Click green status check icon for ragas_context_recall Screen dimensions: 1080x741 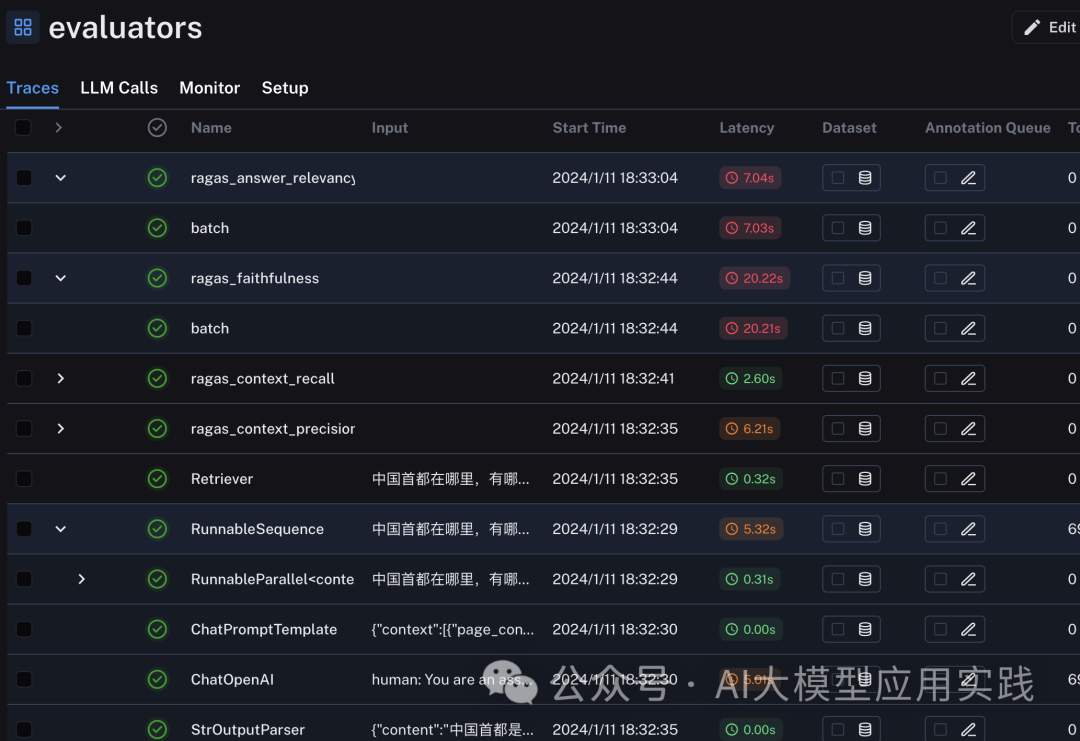point(157,378)
